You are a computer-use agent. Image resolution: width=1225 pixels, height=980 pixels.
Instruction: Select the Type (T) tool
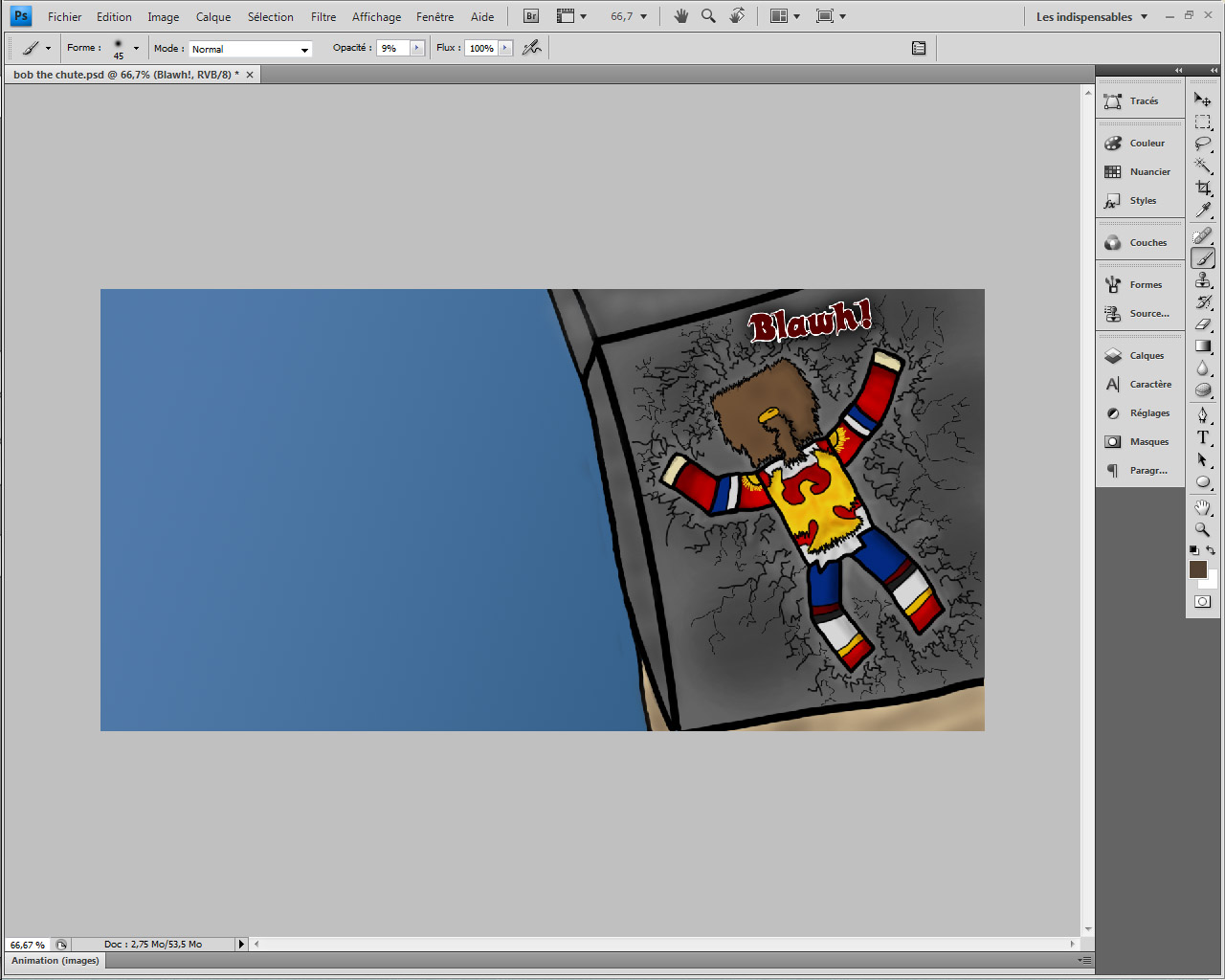click(1203, 437)
